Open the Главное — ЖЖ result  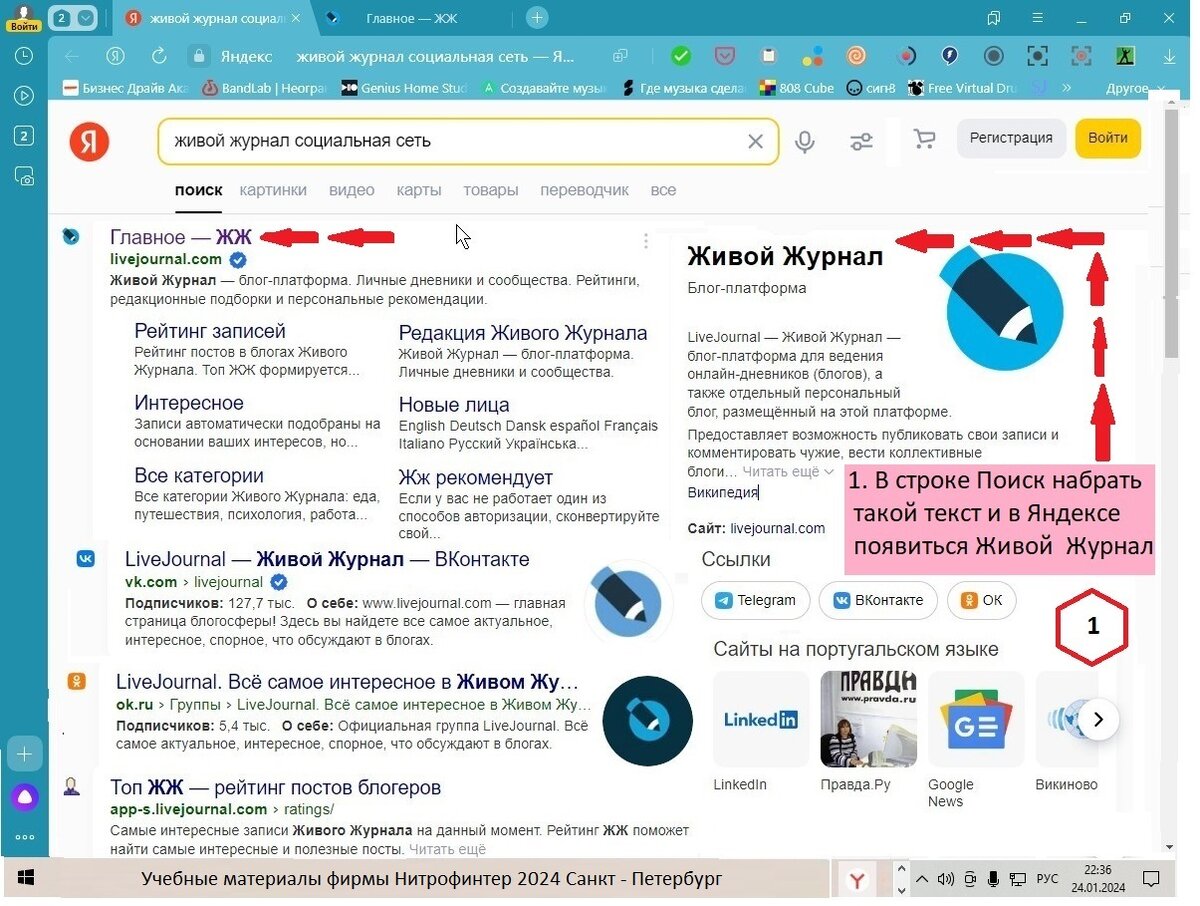tap(181, 237)
